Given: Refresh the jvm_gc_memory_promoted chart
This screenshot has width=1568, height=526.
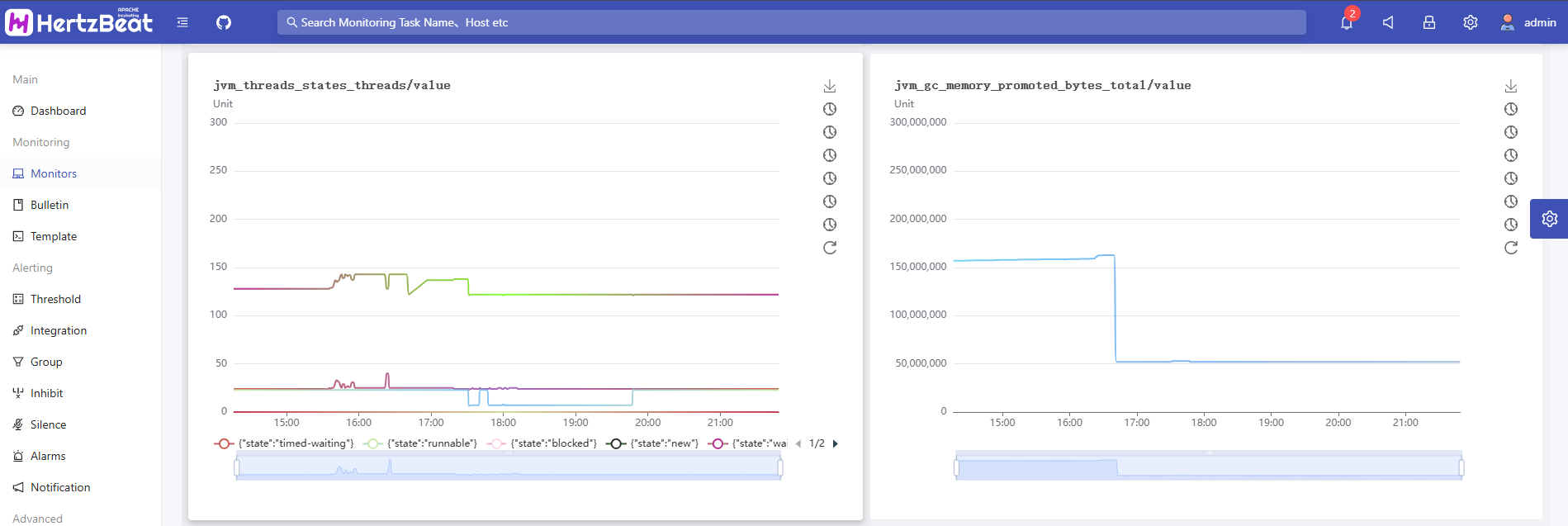Looking at the screenshot, I should [1511, 248].
